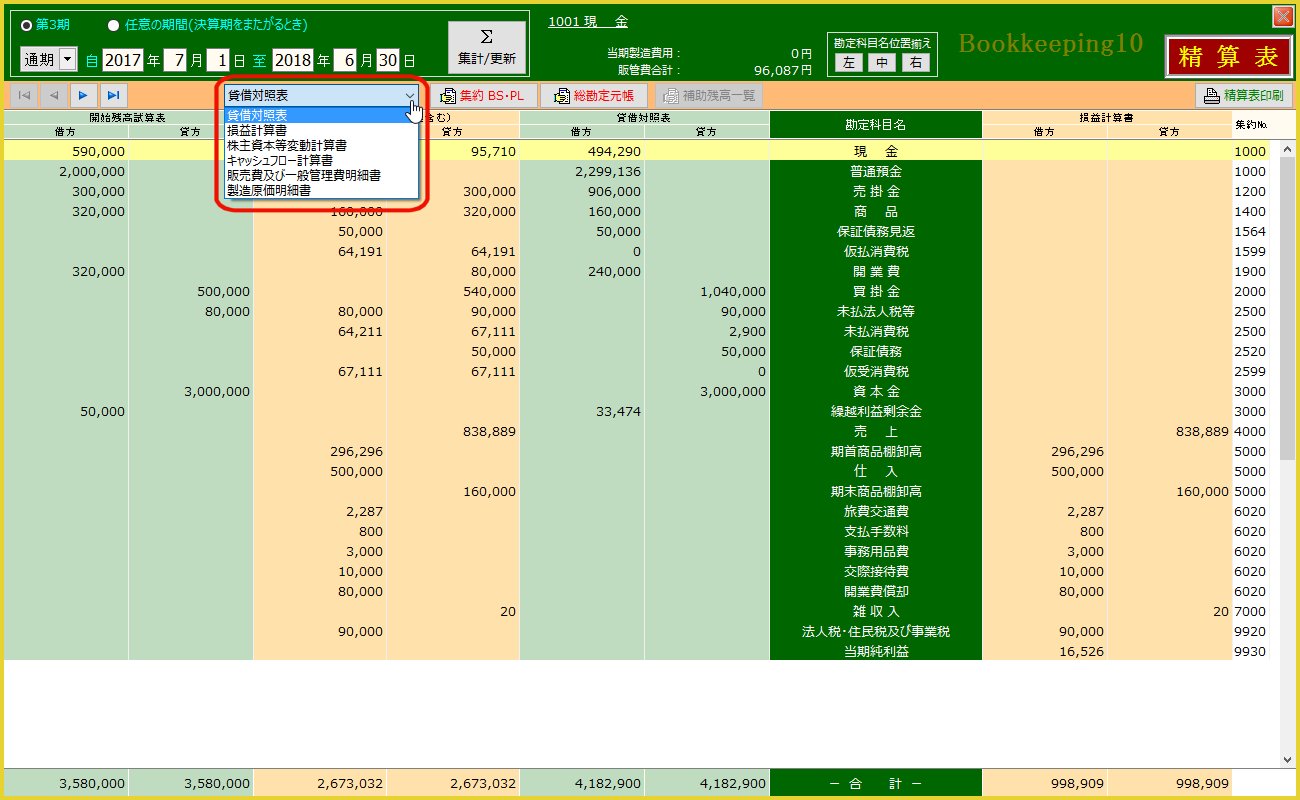Collapse the 貸借対照表 report dropdown
Image resolution: width=1300 pixels, height=800 pixels.
tap(410, 95)
